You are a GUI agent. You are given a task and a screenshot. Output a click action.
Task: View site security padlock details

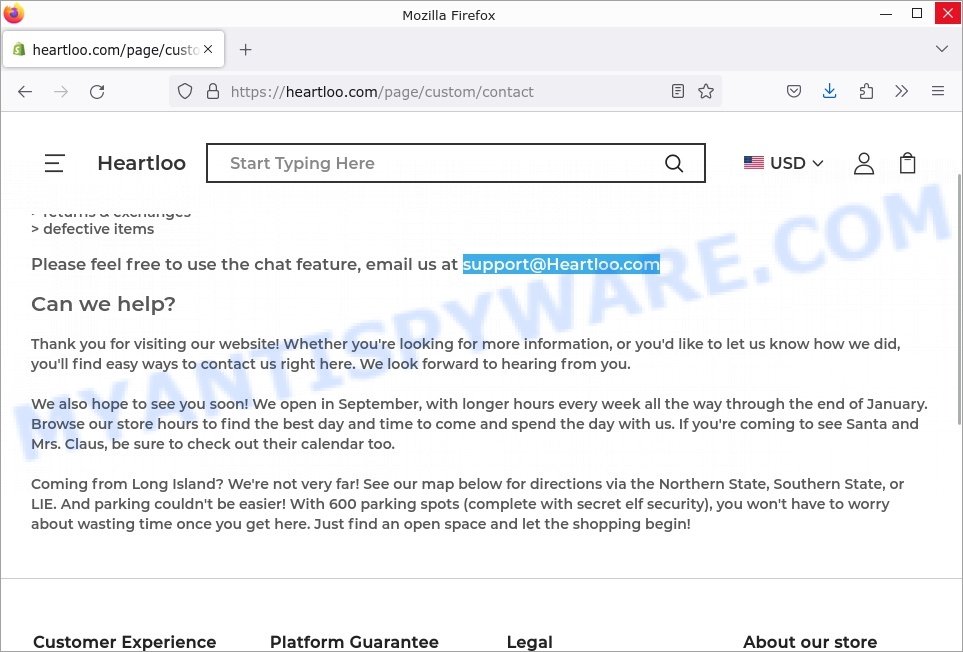click(x=213, y=92)
